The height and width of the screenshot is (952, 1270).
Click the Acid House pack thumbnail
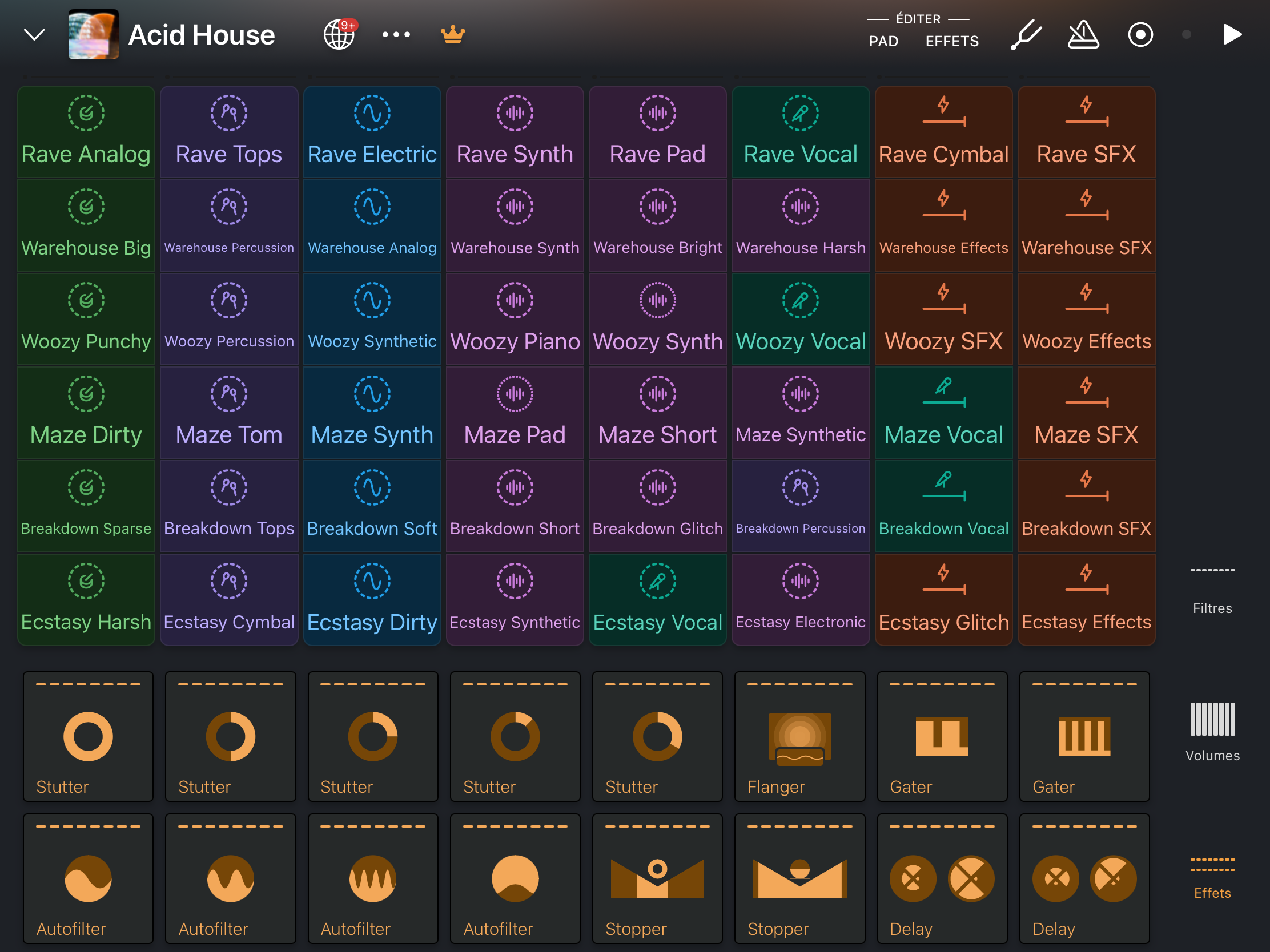pyautogui.click(x=94, y=34)
